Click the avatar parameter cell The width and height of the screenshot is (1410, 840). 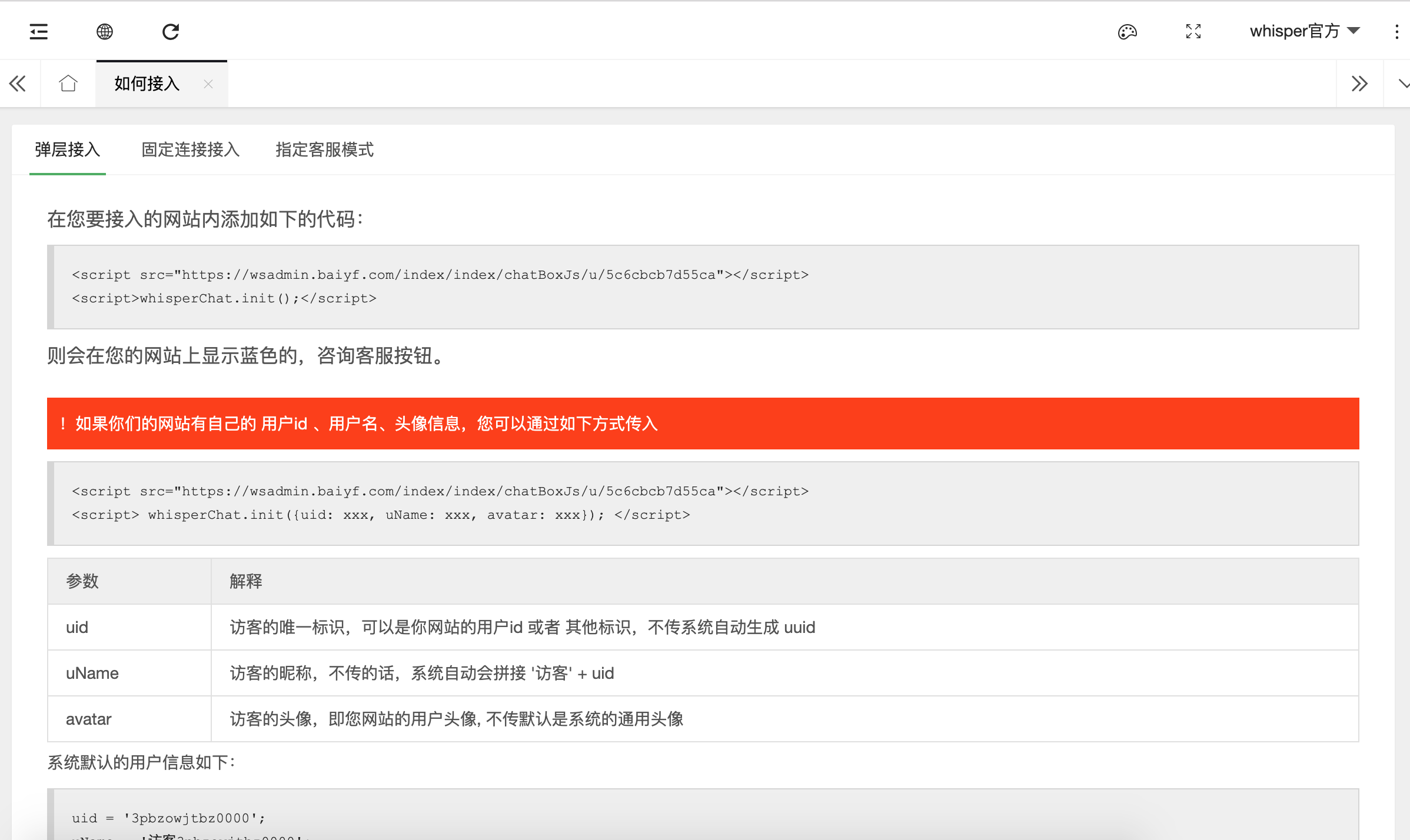pos(129,719)
